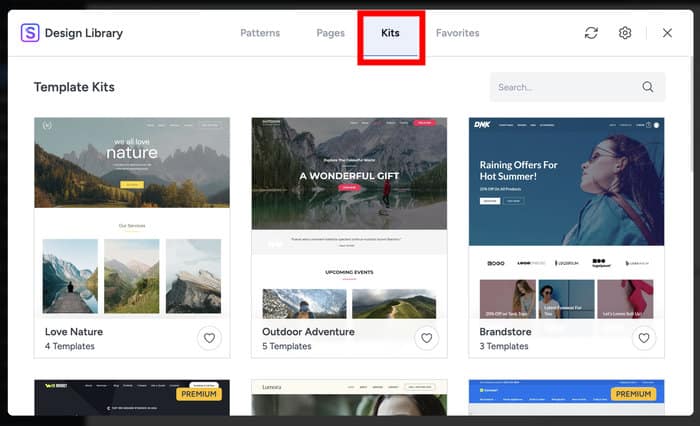Screen dimensions: 700x426
Task: Open the Favorites tab
Action: [x=457, y=33]
